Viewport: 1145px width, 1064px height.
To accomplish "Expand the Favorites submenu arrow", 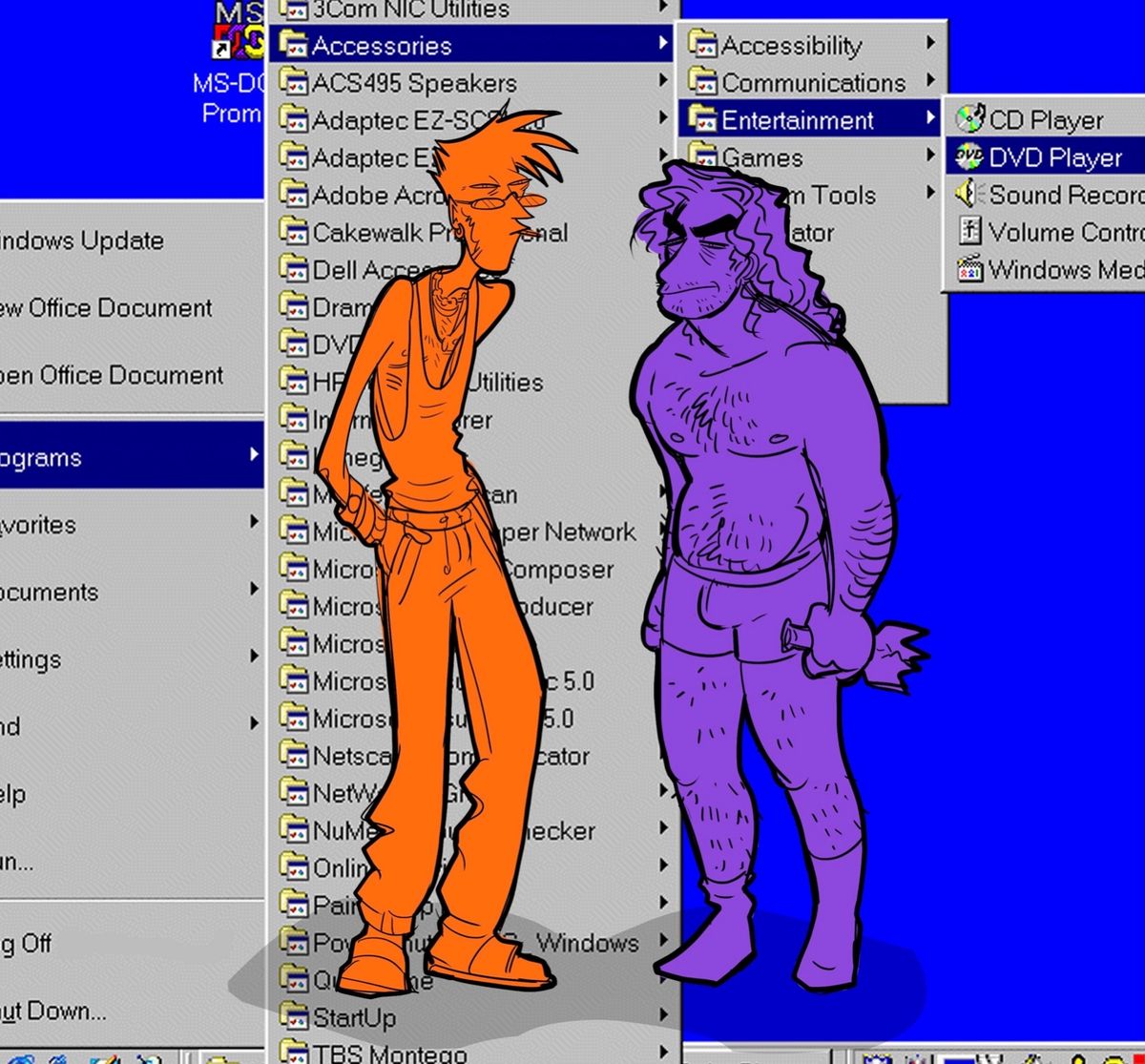I will 254,521.
